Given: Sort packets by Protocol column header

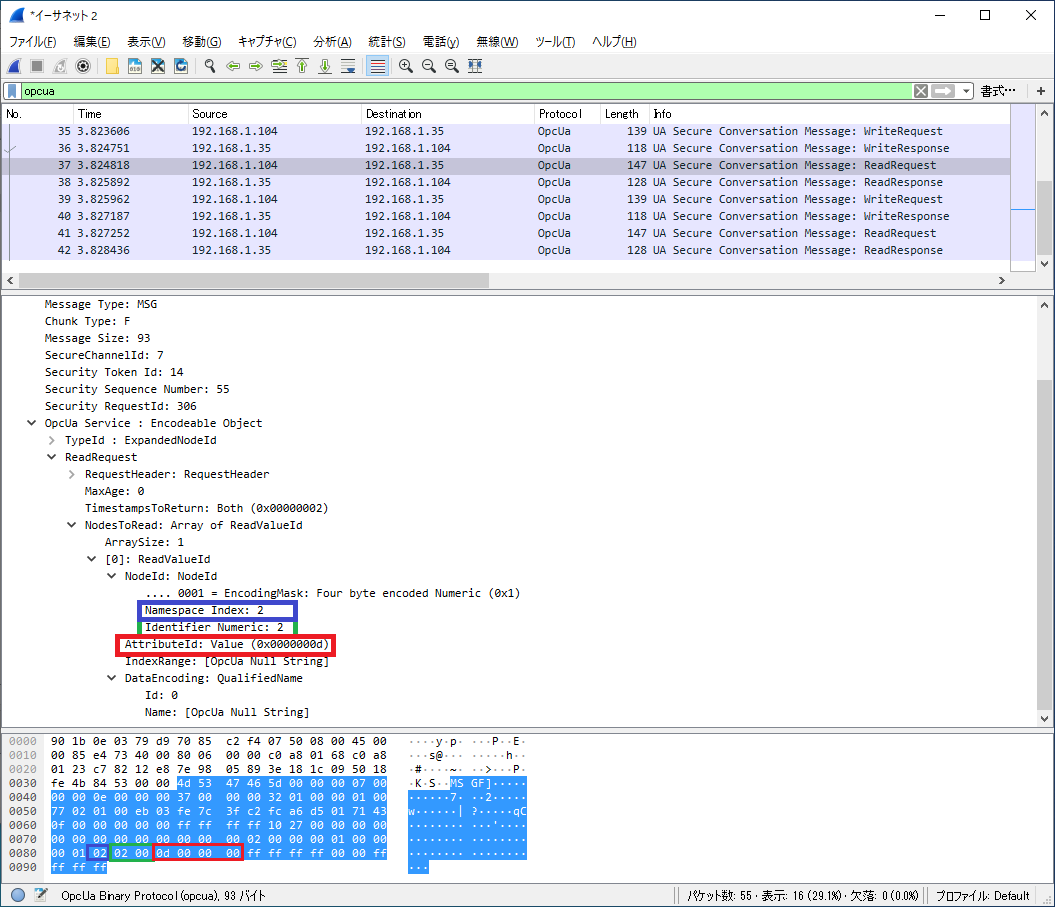Looking at the screenshot, I should click(x=567, y=114).
